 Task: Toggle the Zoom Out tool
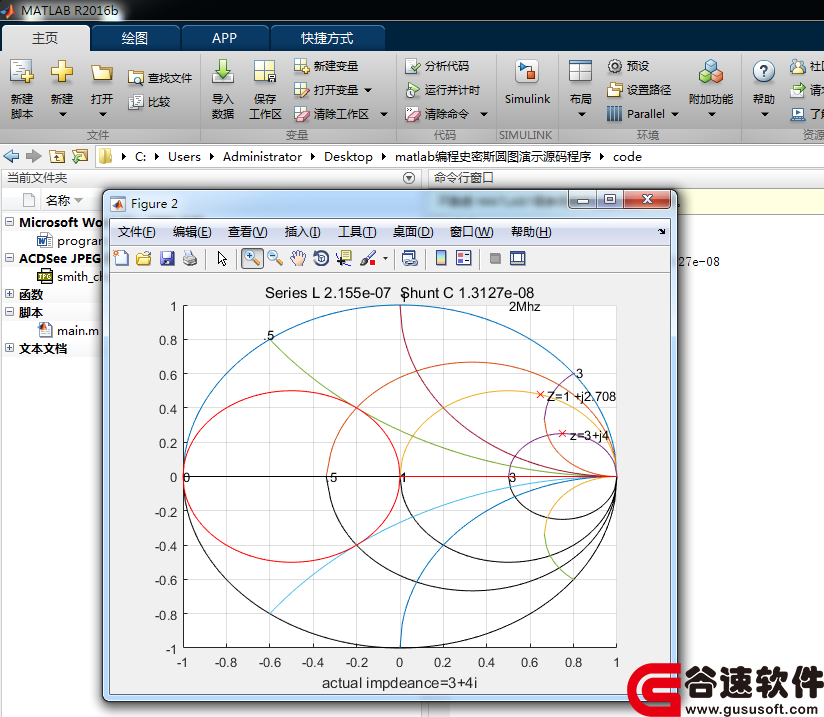[x=275, y=258]
